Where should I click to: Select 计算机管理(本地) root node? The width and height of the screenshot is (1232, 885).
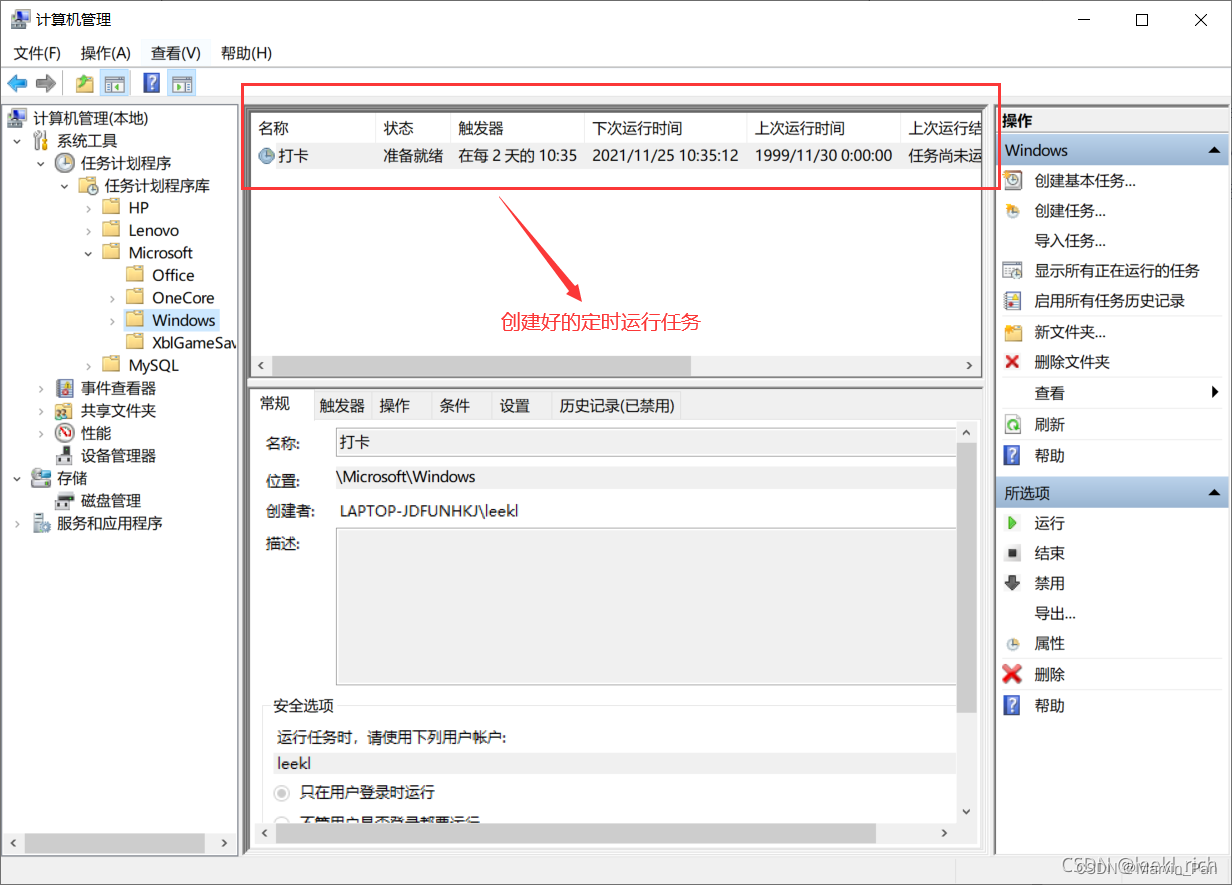pyautogui.click(x=90, y=118)
